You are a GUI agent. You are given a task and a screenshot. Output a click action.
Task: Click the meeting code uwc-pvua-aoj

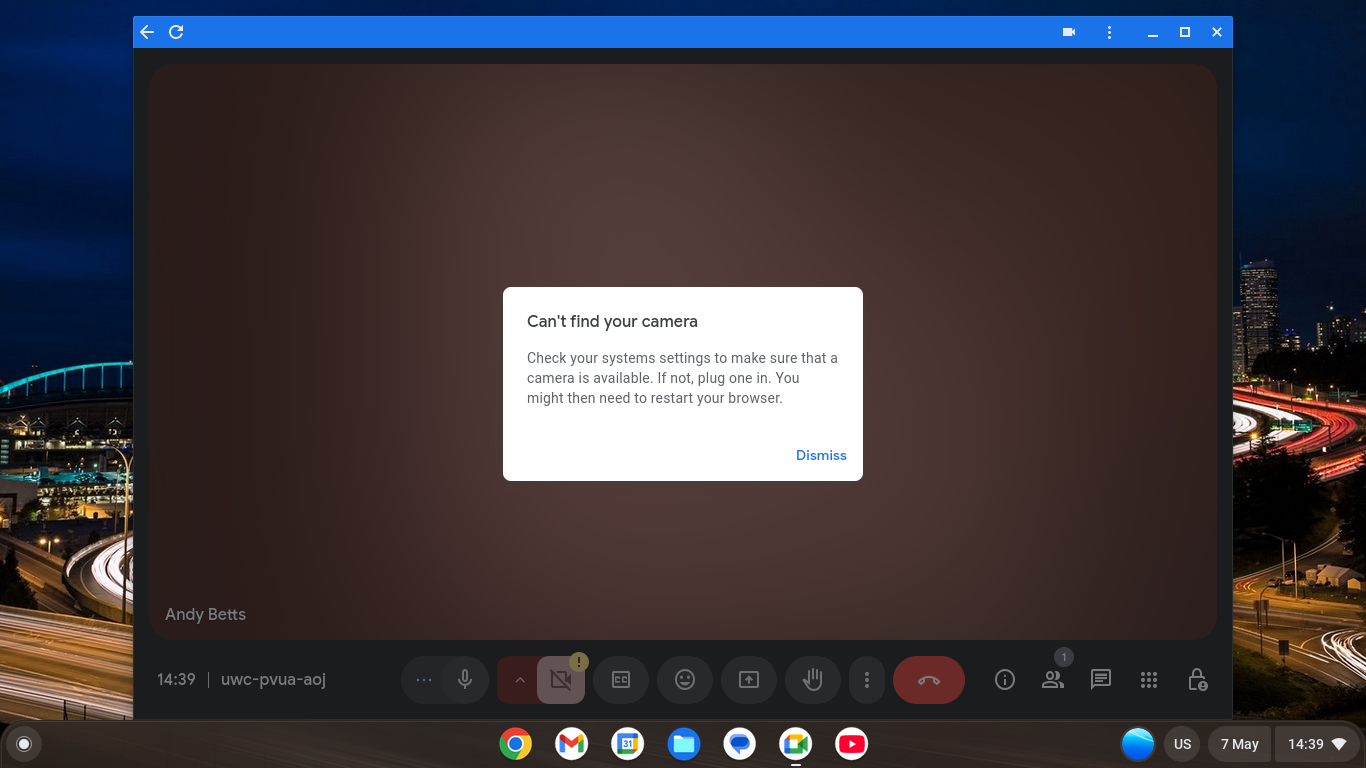(x=273, y=680)
